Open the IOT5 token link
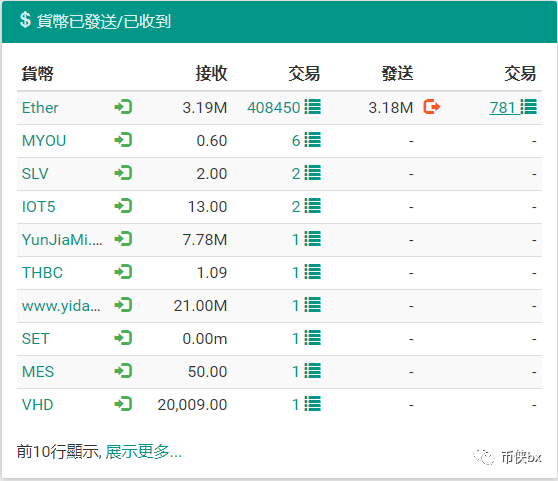This screenshot has height=481, width=558. click(38, 207)
